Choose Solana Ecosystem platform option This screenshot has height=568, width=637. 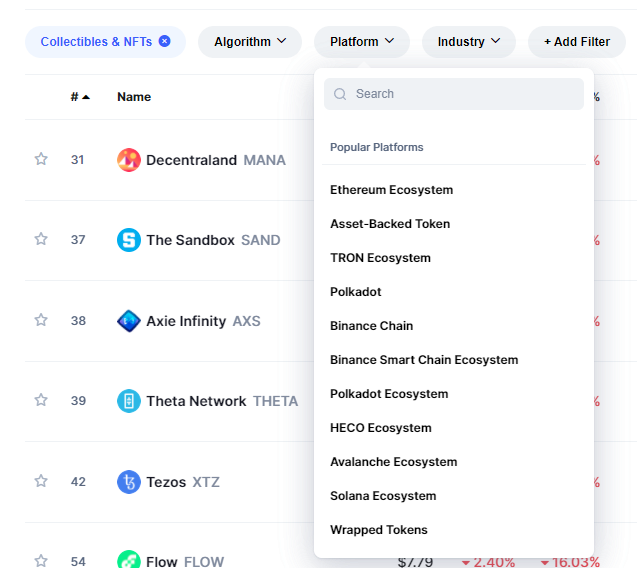tap(383, 496)
